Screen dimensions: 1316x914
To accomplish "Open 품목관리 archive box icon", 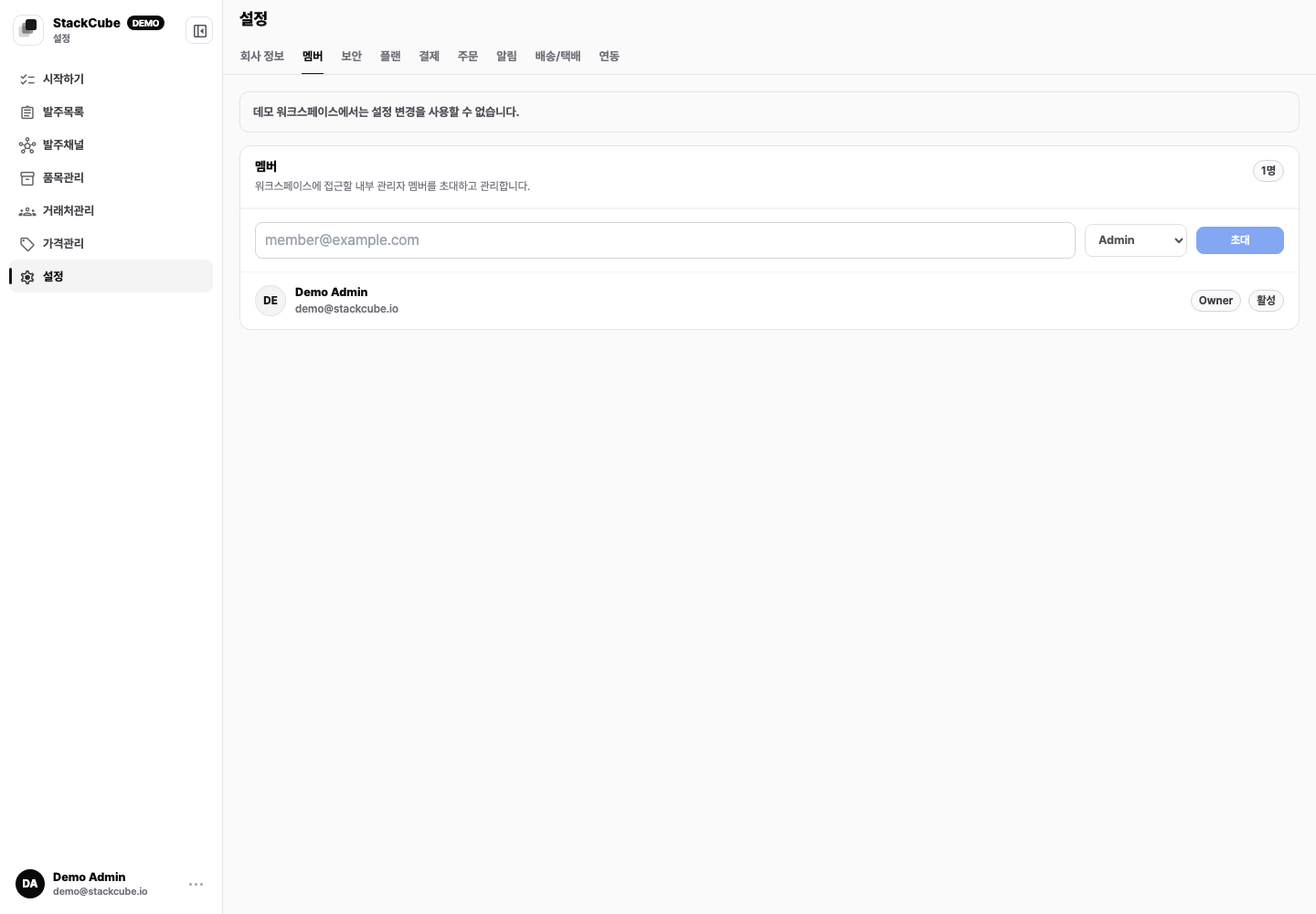I will pos(27,178).
